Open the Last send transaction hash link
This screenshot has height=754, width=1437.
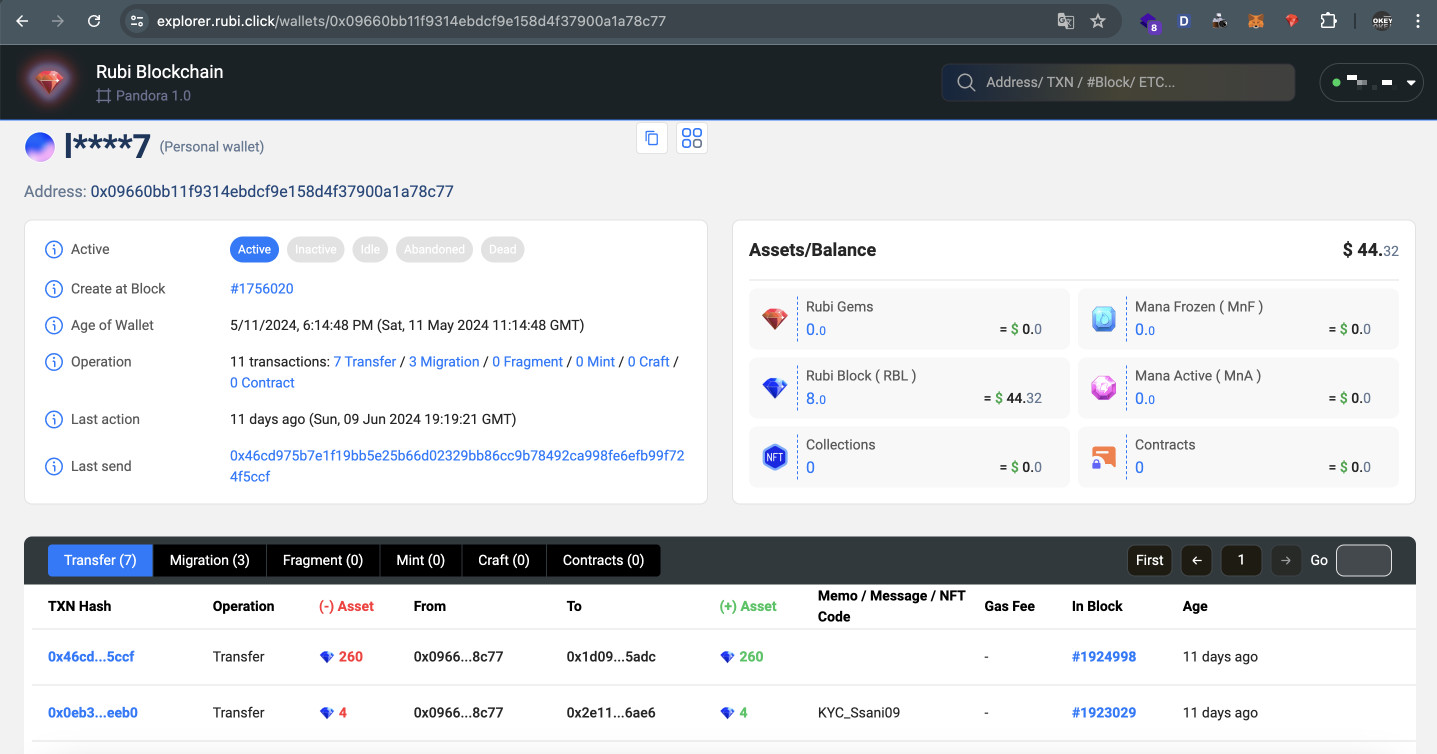pos(457,466)
